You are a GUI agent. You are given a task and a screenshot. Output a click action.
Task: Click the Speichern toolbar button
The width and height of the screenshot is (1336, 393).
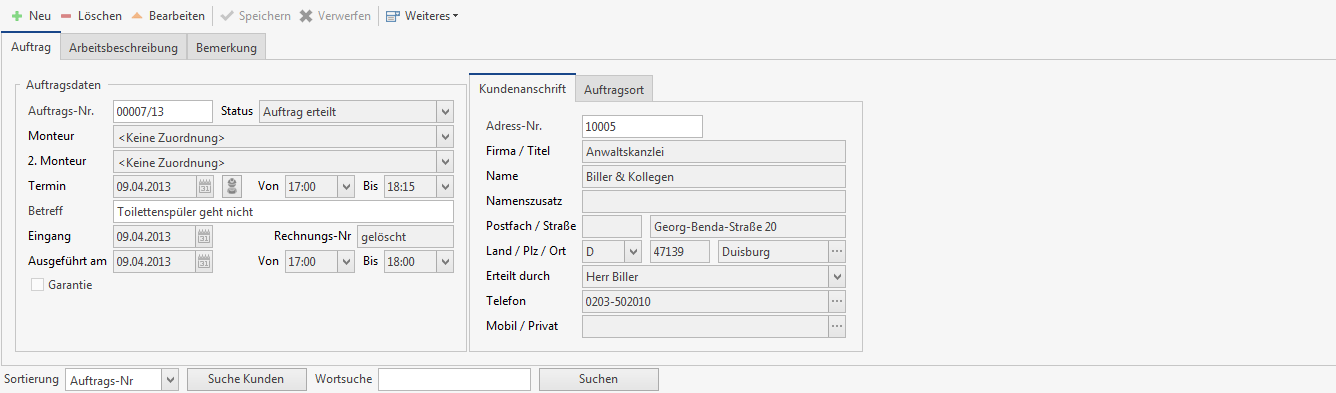(x=255, y=16)
